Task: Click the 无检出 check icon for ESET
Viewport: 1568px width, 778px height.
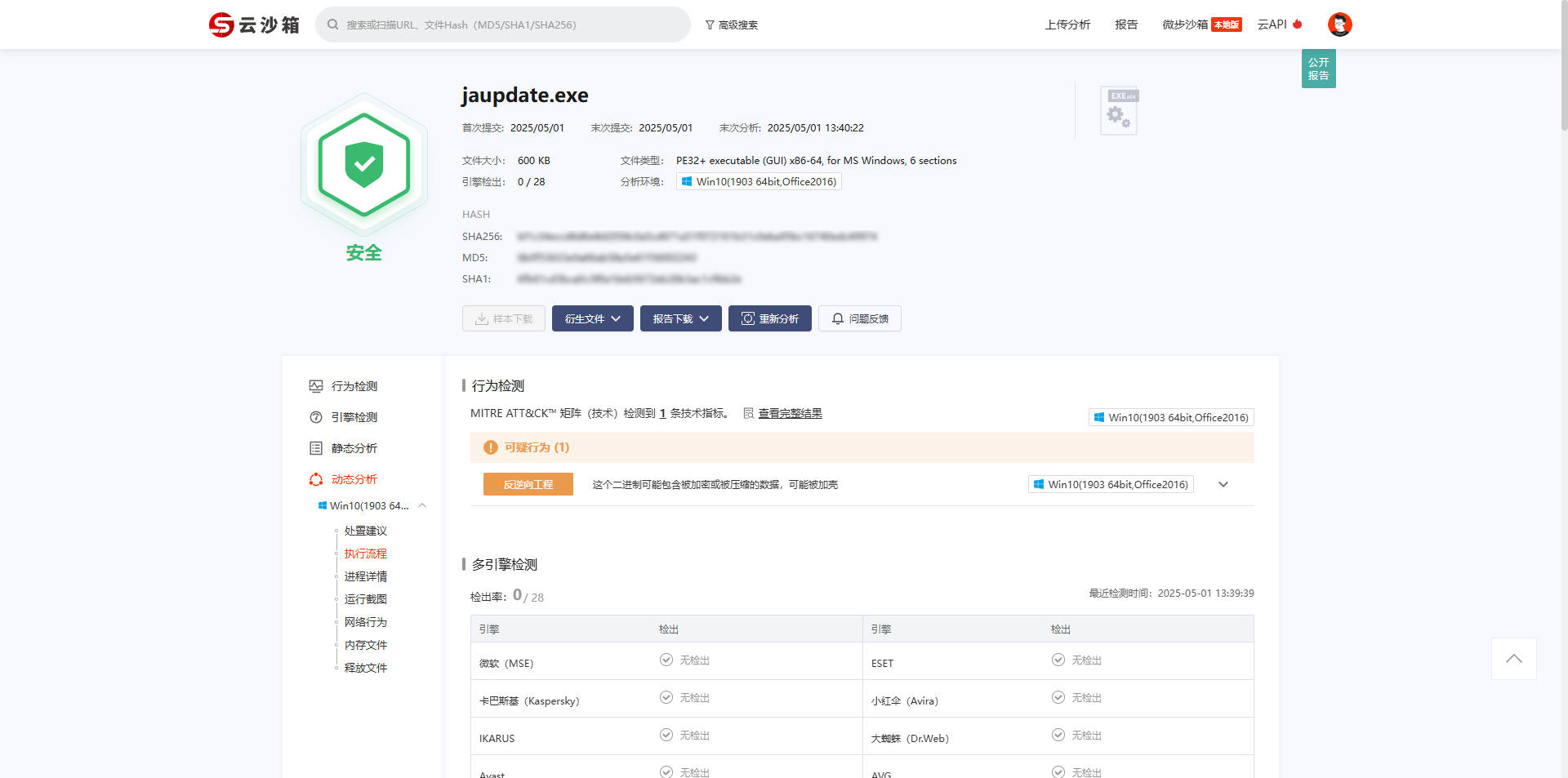Action: point(1058,660)
